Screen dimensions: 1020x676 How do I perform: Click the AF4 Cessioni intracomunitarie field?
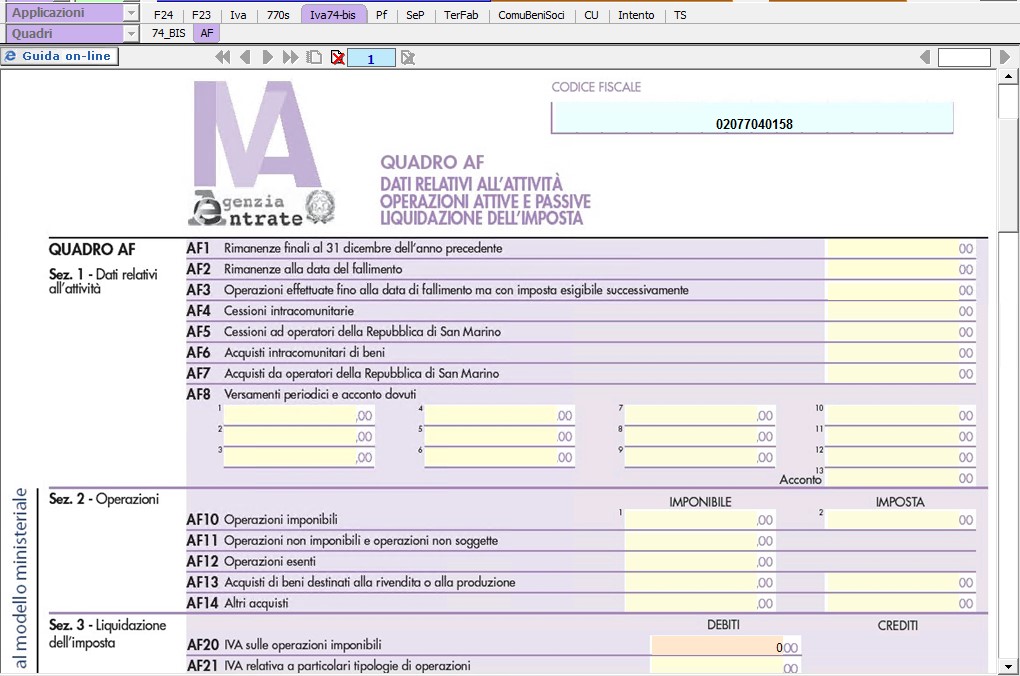pos(900,311)
